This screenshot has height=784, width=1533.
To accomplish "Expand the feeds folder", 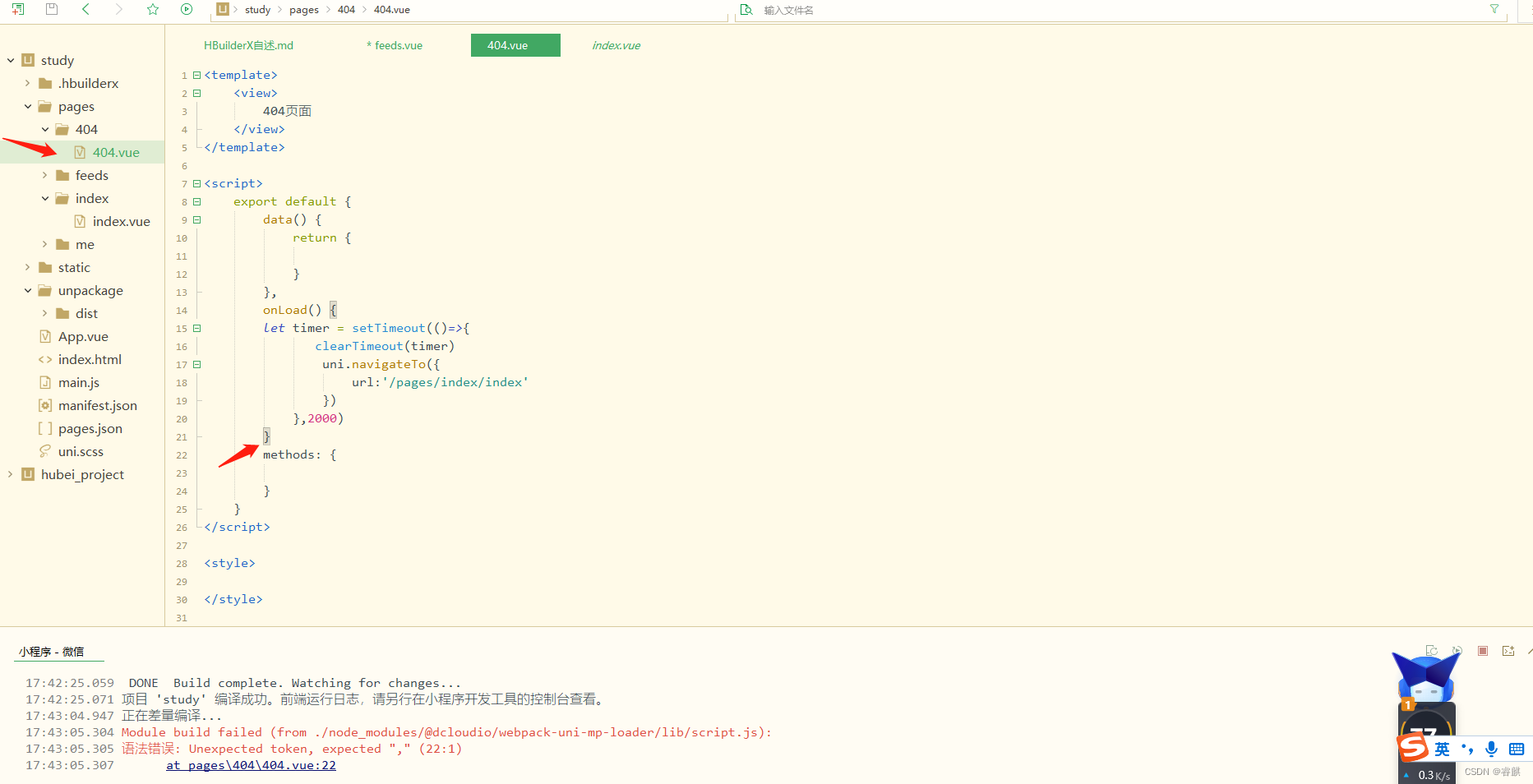I will click(44, 175).
